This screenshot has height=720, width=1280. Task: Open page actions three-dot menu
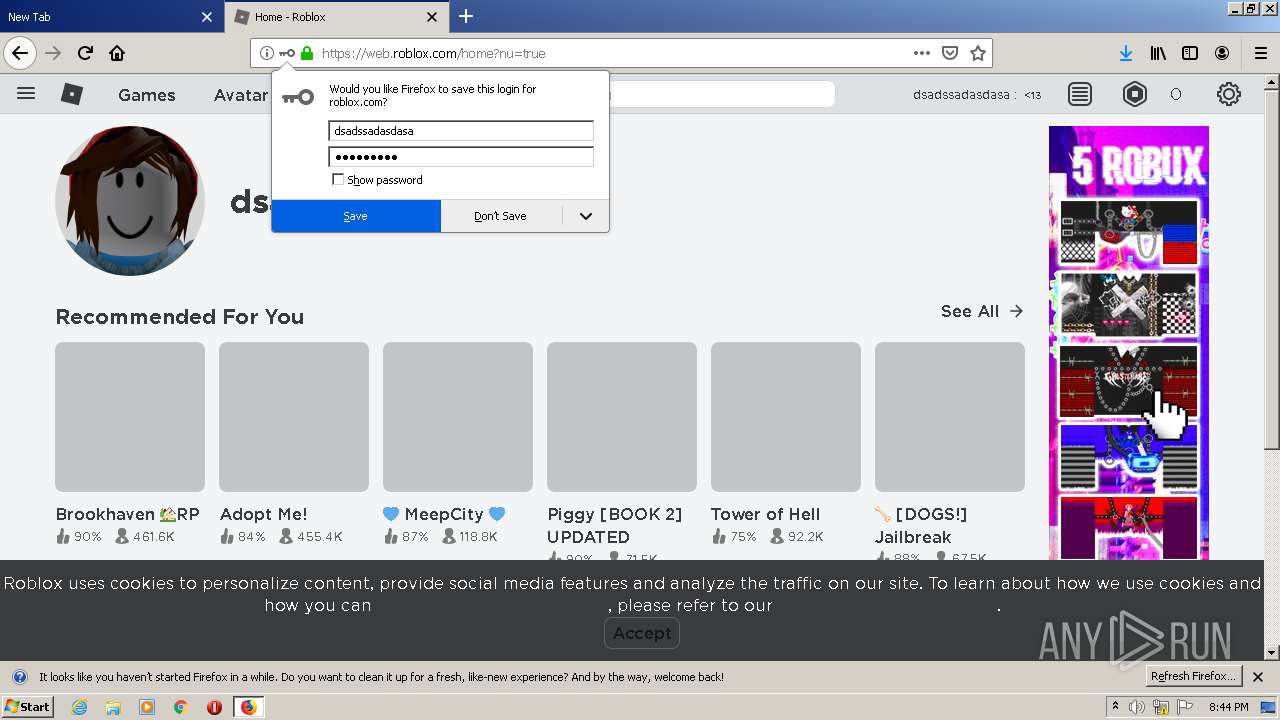[x=921, y=53]
